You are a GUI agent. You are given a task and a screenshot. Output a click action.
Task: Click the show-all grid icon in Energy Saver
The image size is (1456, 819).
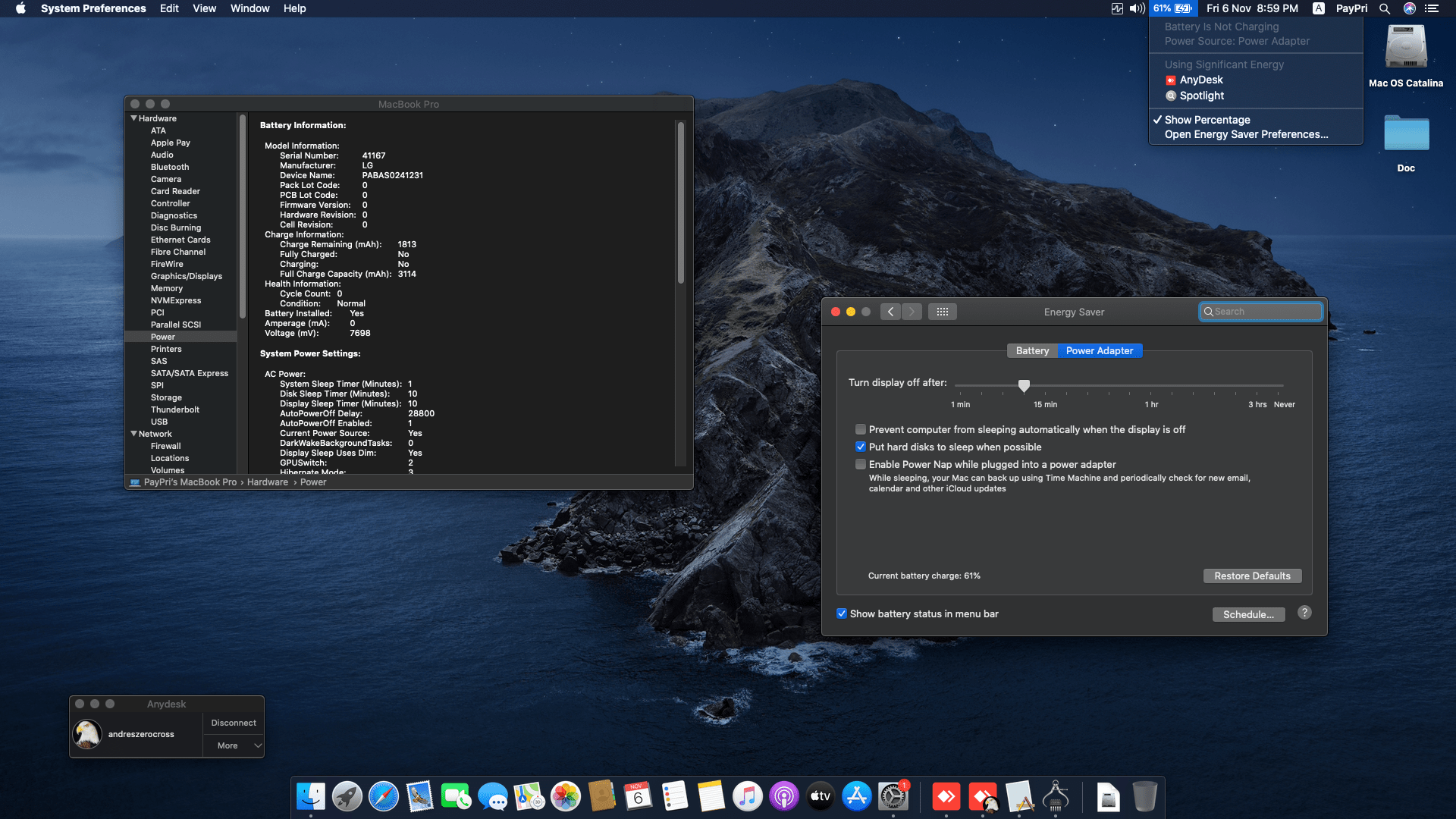coord(943,312)
